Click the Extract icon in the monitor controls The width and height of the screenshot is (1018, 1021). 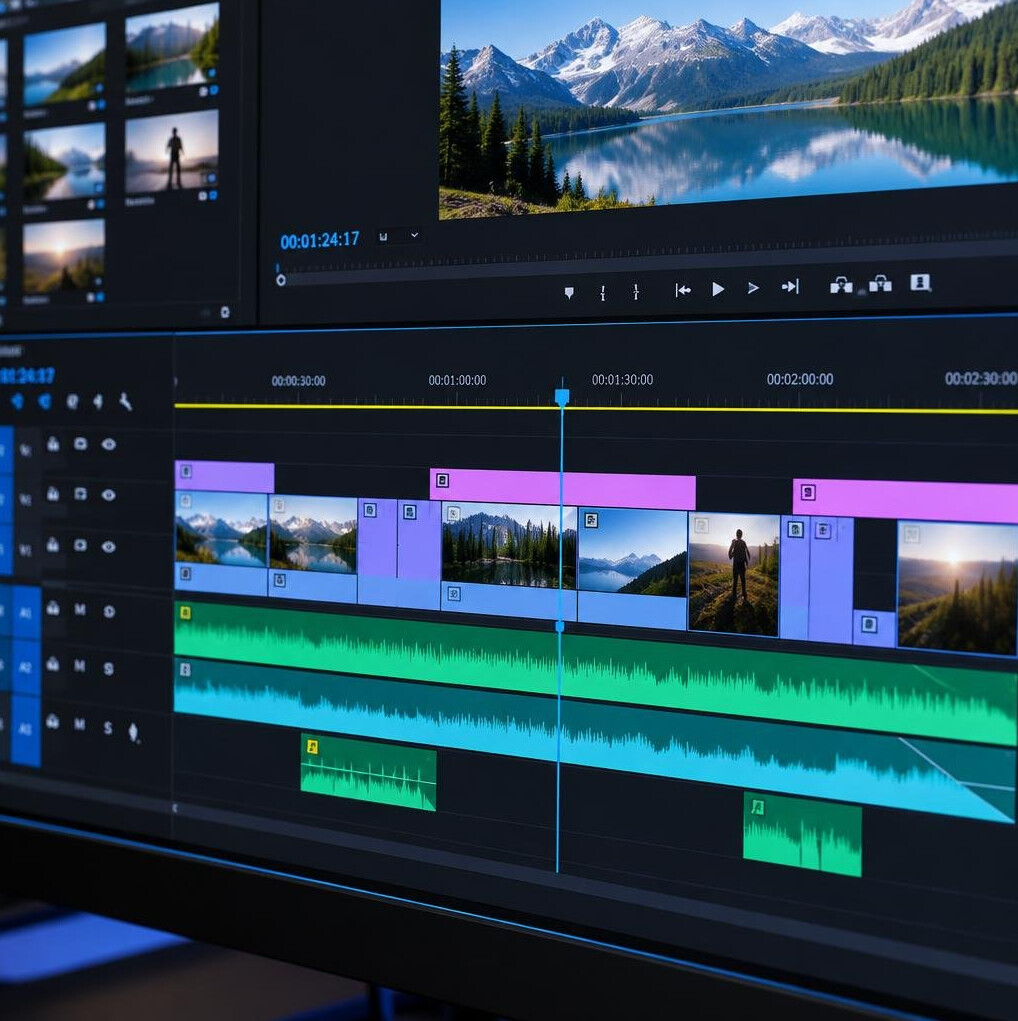(x=881, y=284)
